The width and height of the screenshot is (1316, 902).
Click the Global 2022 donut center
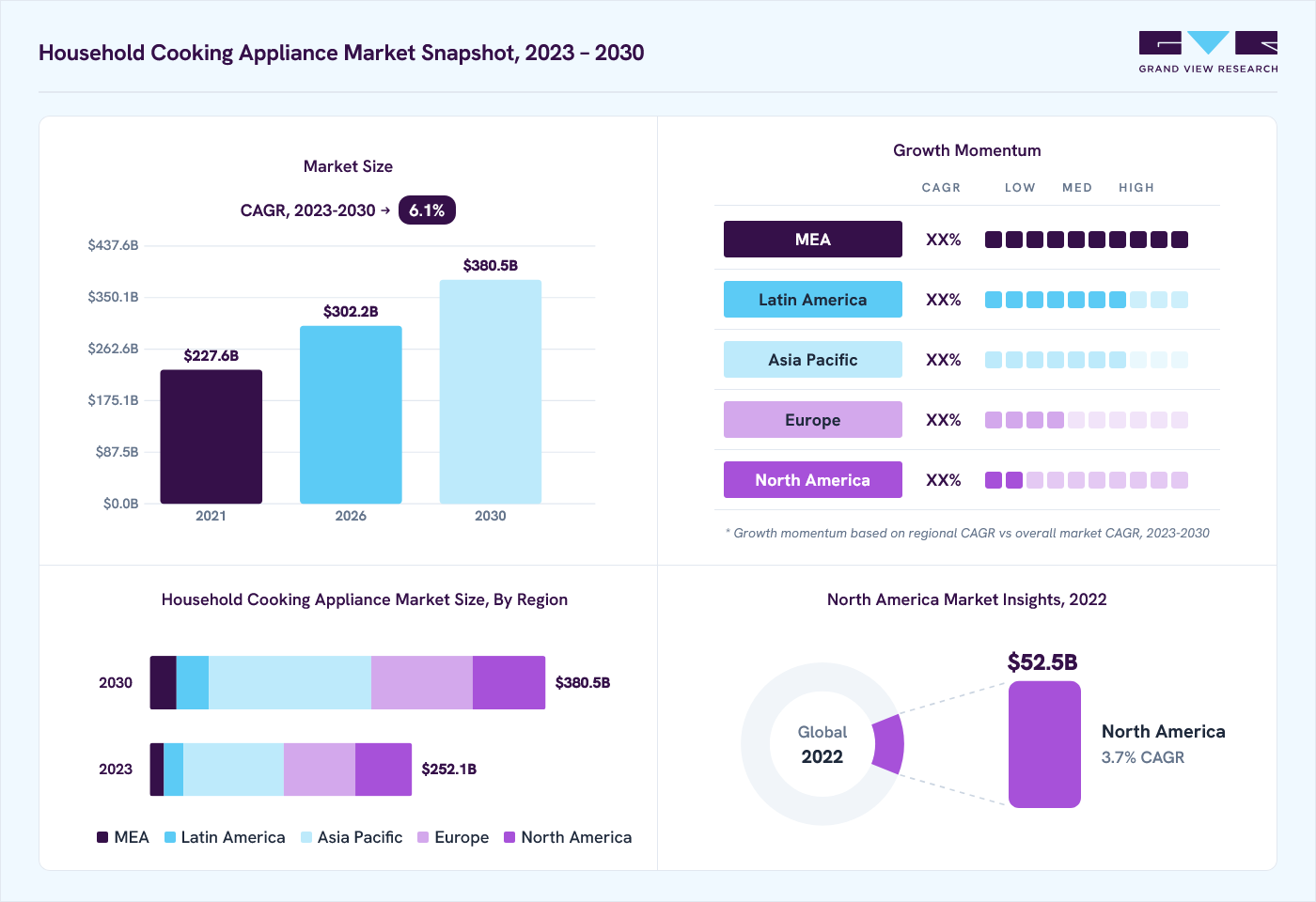pos(822,744)
